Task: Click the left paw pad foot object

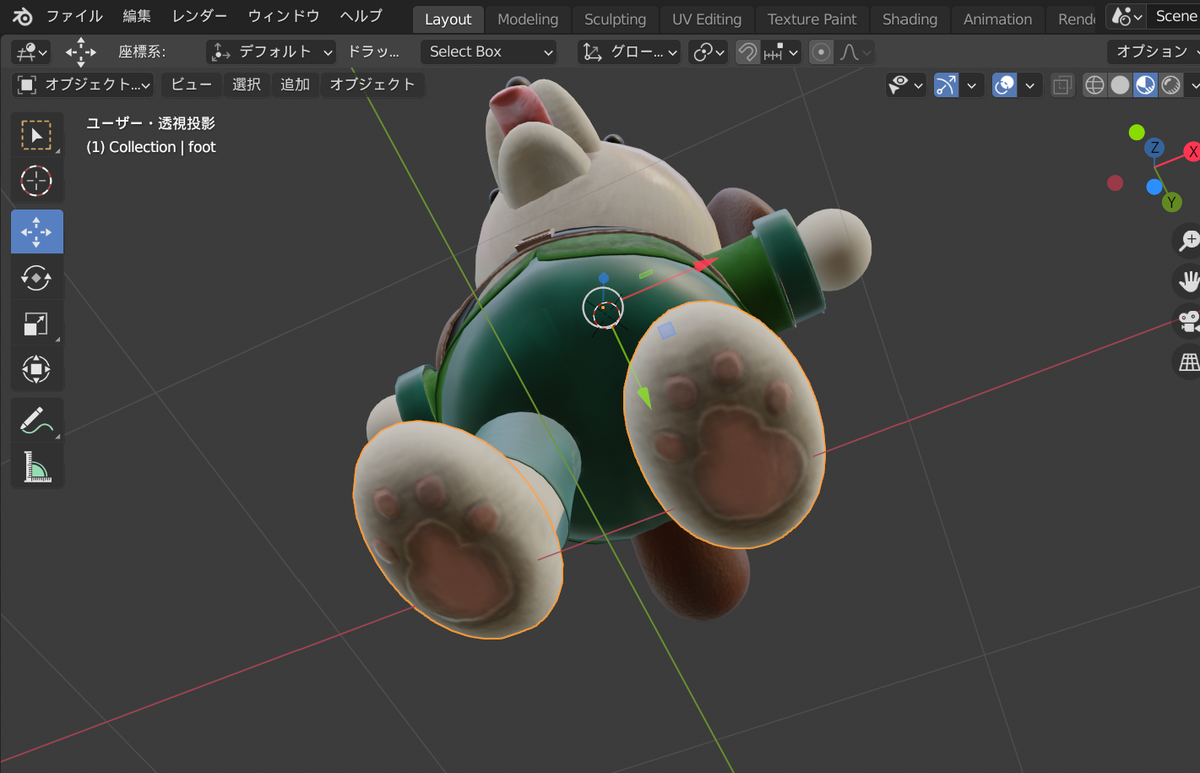Action: (457, 529)
